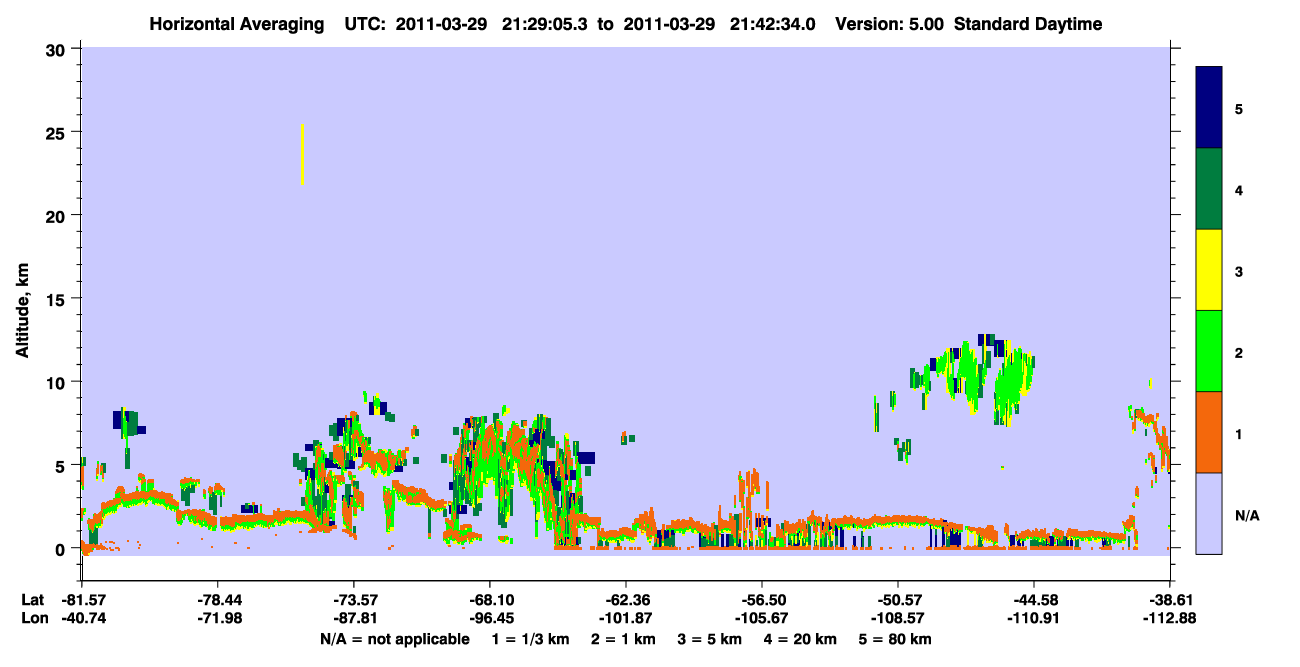Image resolution: width=1300 pixels, height=667 pixels.
Task: Click the legend text '3 = 5 km'
Action: click(x=709, y=639)
